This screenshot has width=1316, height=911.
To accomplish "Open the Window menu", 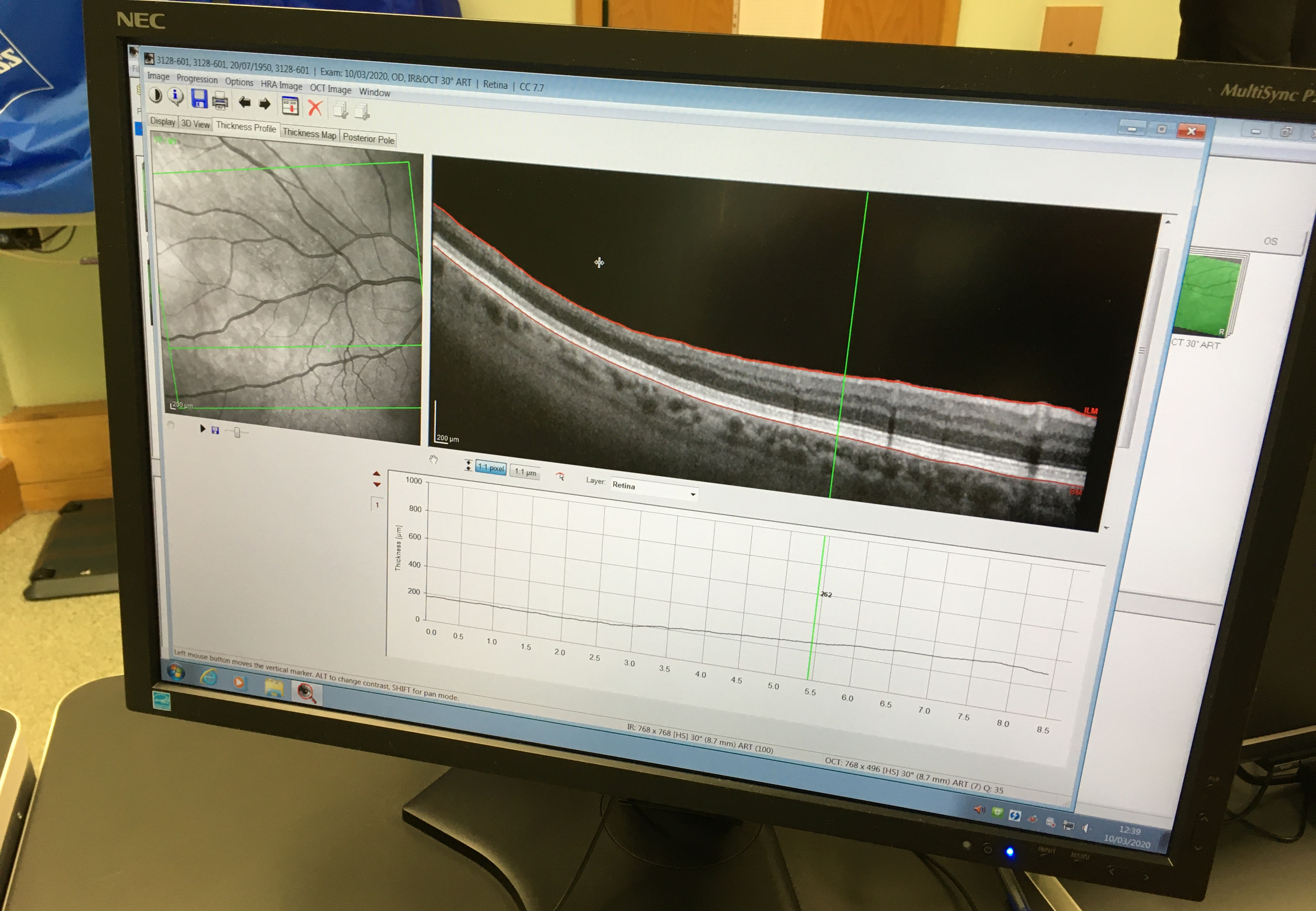I will click(374, 92).
